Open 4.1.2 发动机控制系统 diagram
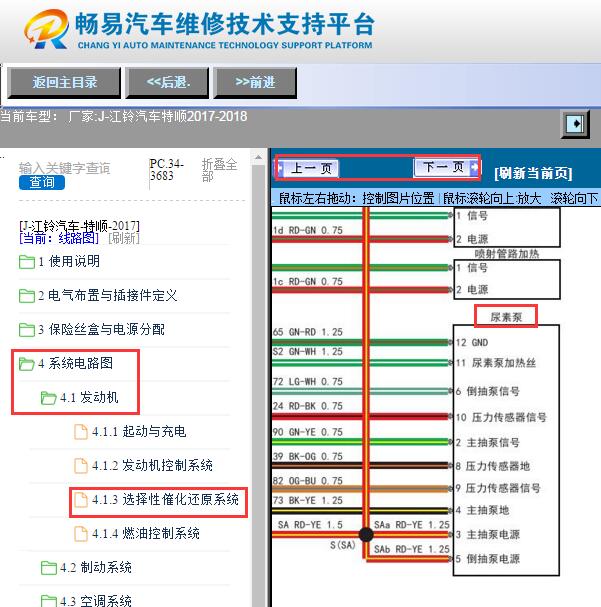The height and width of the screenshot is (607, 601). pyautogui.click(x=152, y=465)
